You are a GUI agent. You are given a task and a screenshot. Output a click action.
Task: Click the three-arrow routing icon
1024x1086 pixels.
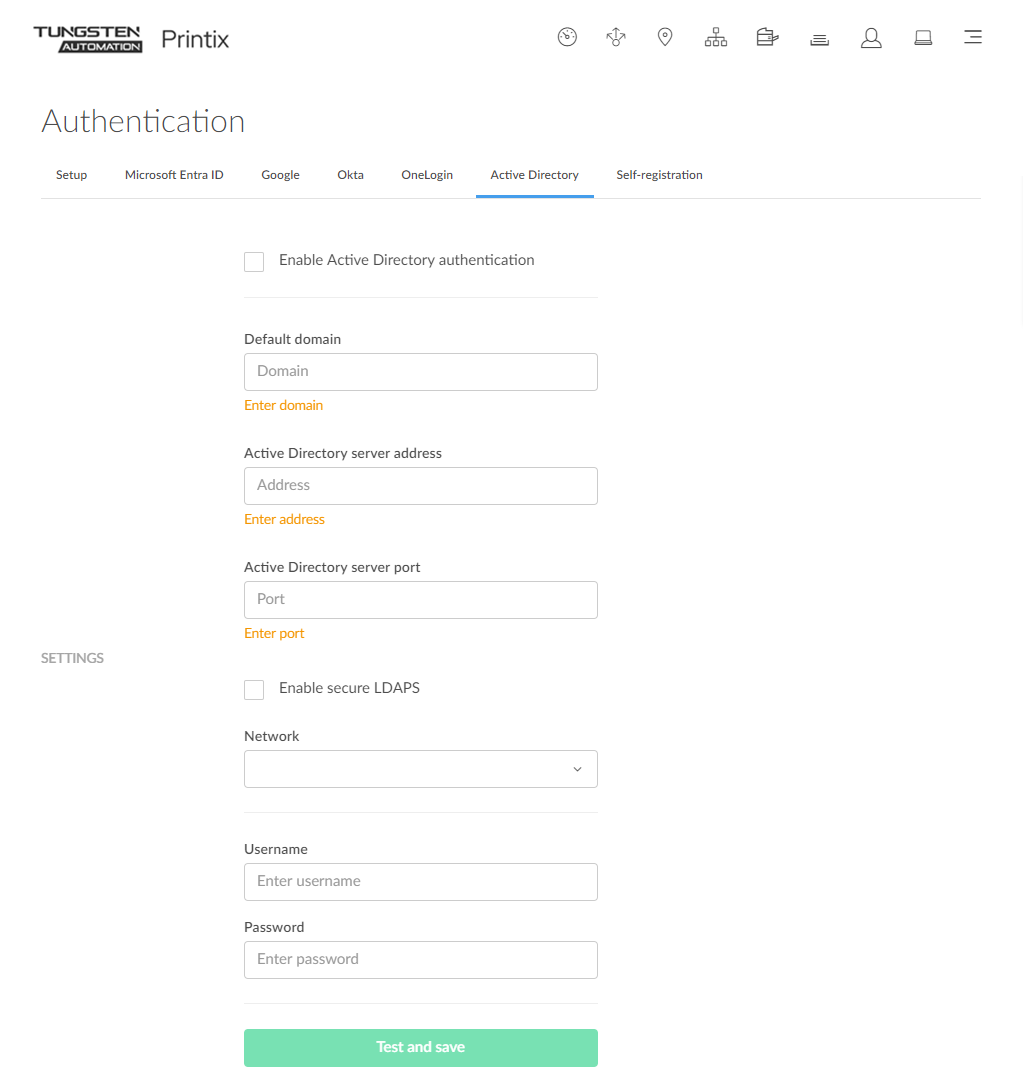point(616,38)
